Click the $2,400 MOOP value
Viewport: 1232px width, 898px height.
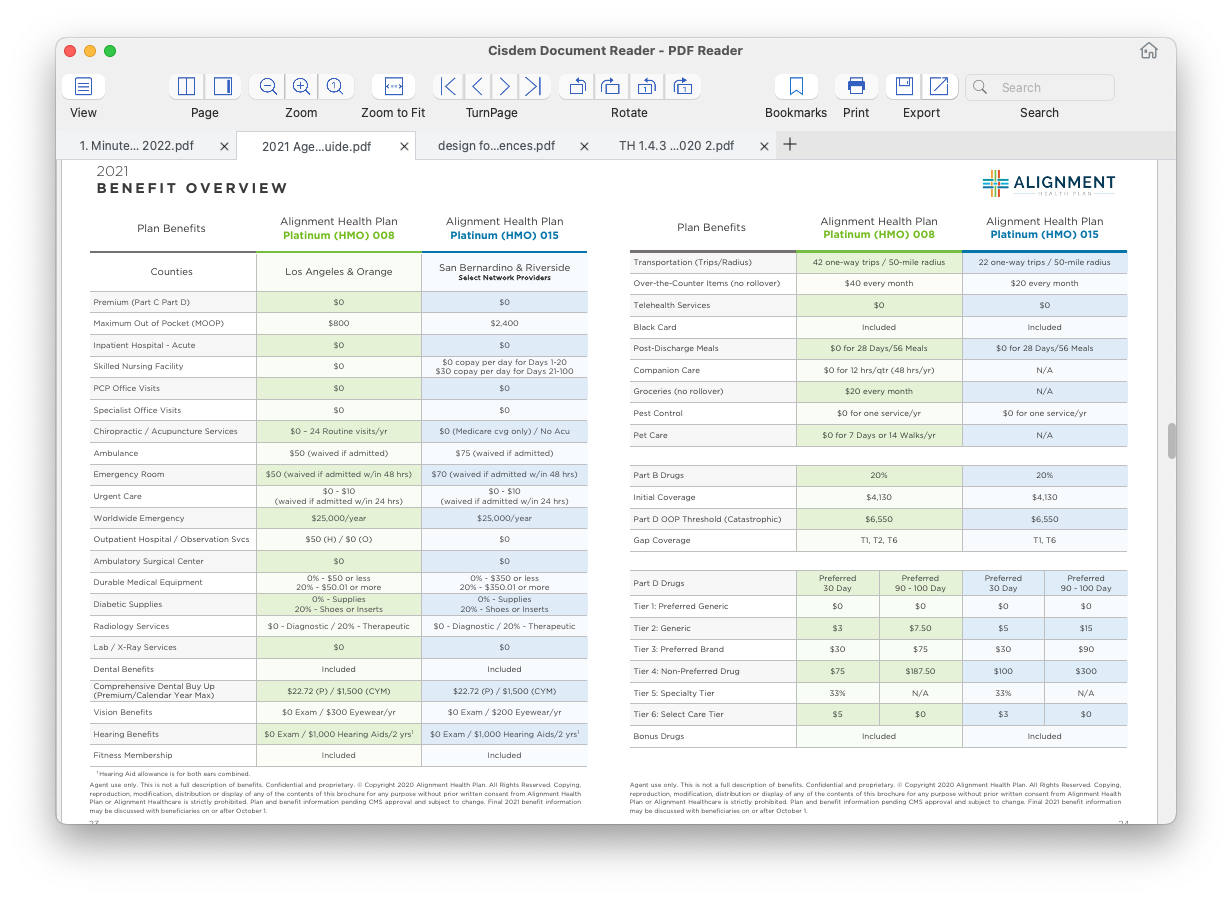[x=504, y=323]
